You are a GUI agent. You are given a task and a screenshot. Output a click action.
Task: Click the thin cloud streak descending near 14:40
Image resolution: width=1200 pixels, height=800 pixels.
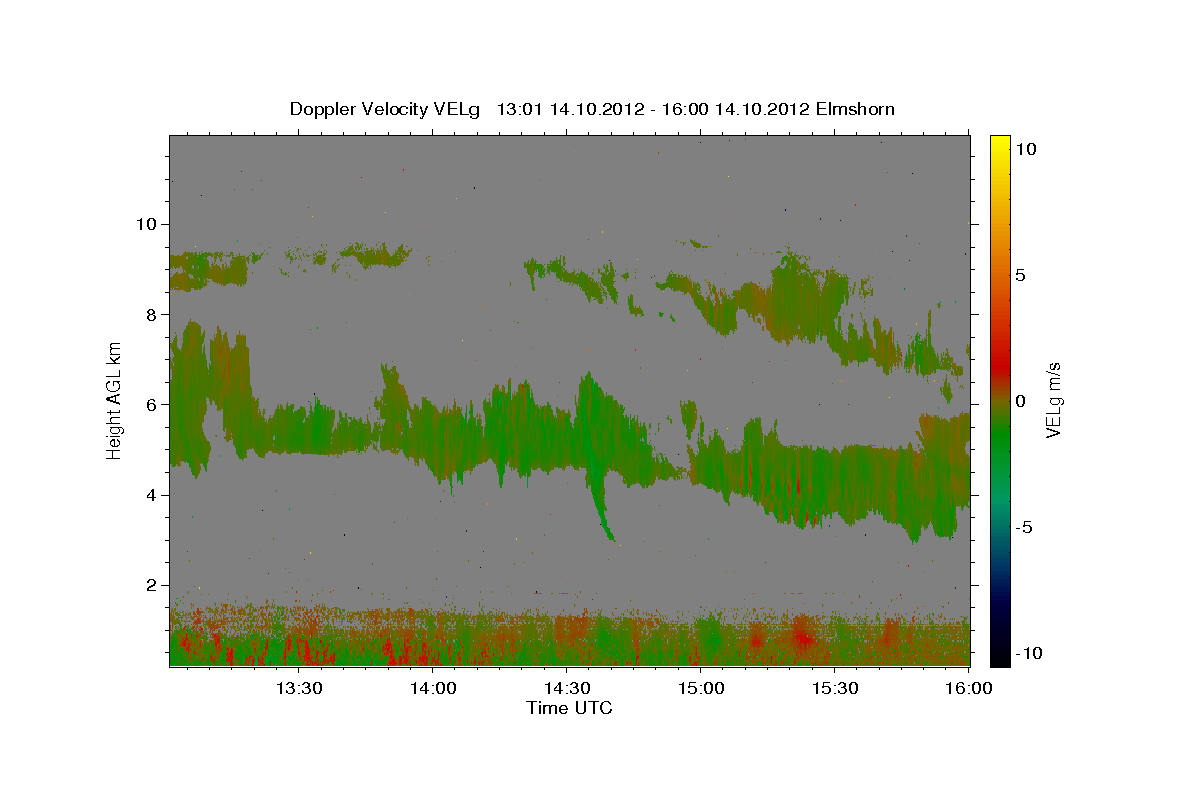click(x=601, y=508)
